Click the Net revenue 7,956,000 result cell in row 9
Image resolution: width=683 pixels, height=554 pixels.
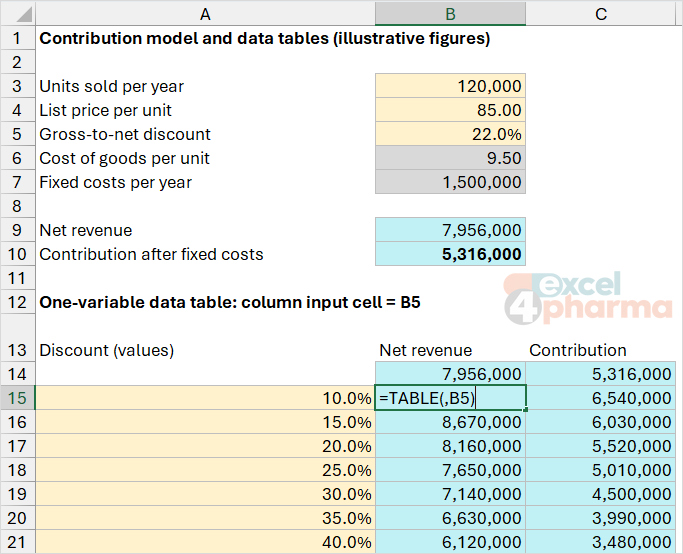(x=450, y=230)
